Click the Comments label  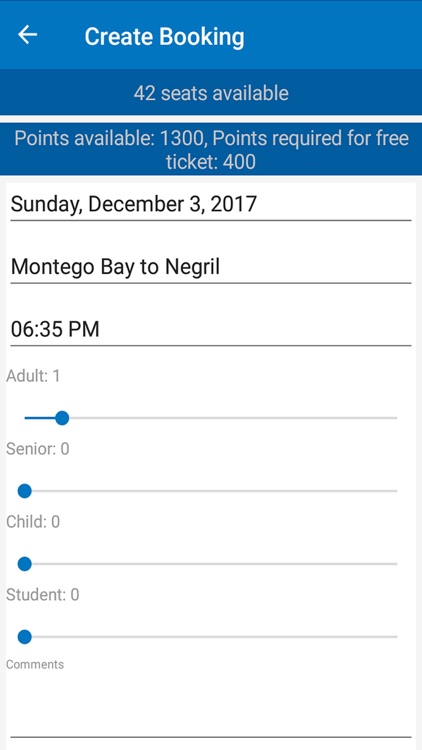tap(34, 665)
